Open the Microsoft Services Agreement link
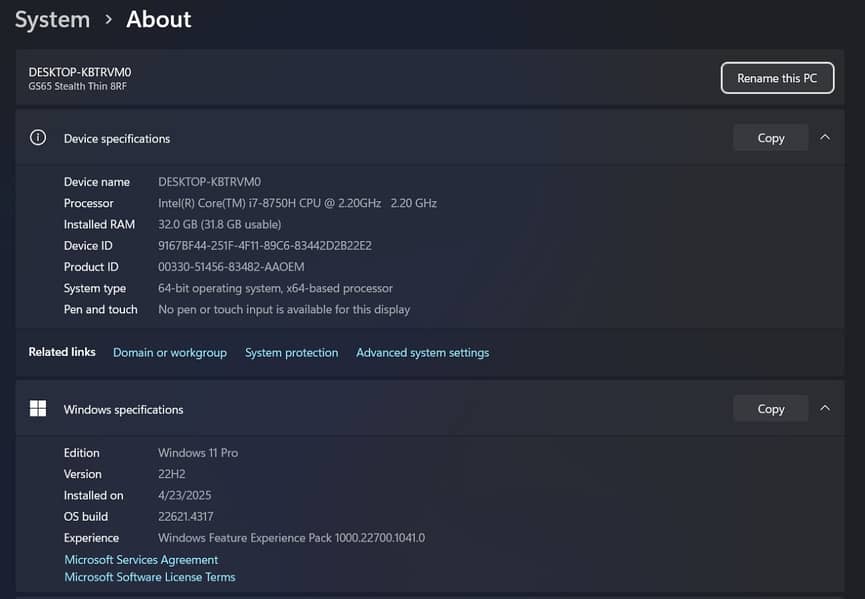Image resolution: width=865 pixels, height=599 pixels. coord(141,559)
